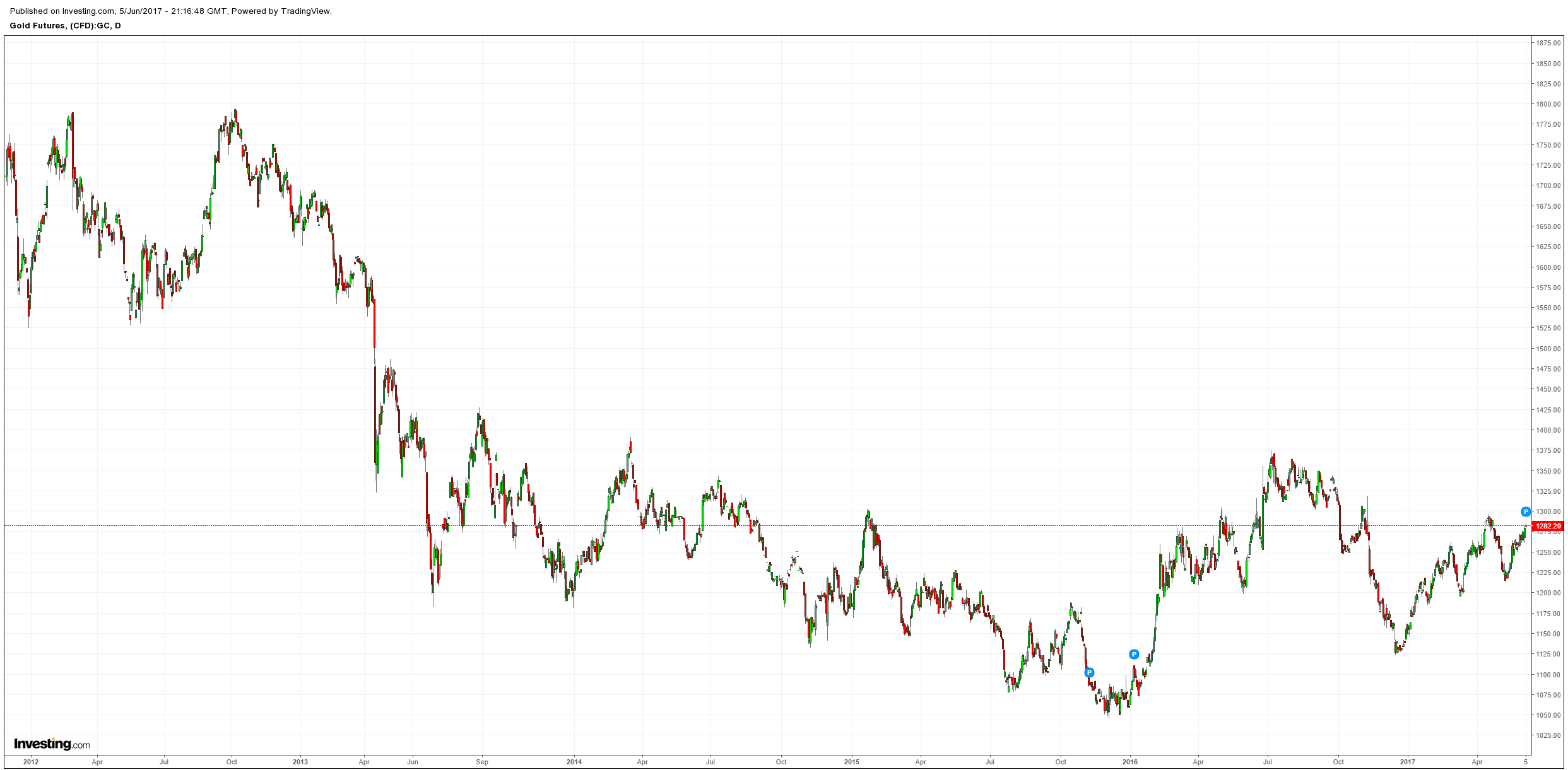Select the 2016 label on the time axis
The width and height of the screenshot is (1568, 770).
(1129, 762)
